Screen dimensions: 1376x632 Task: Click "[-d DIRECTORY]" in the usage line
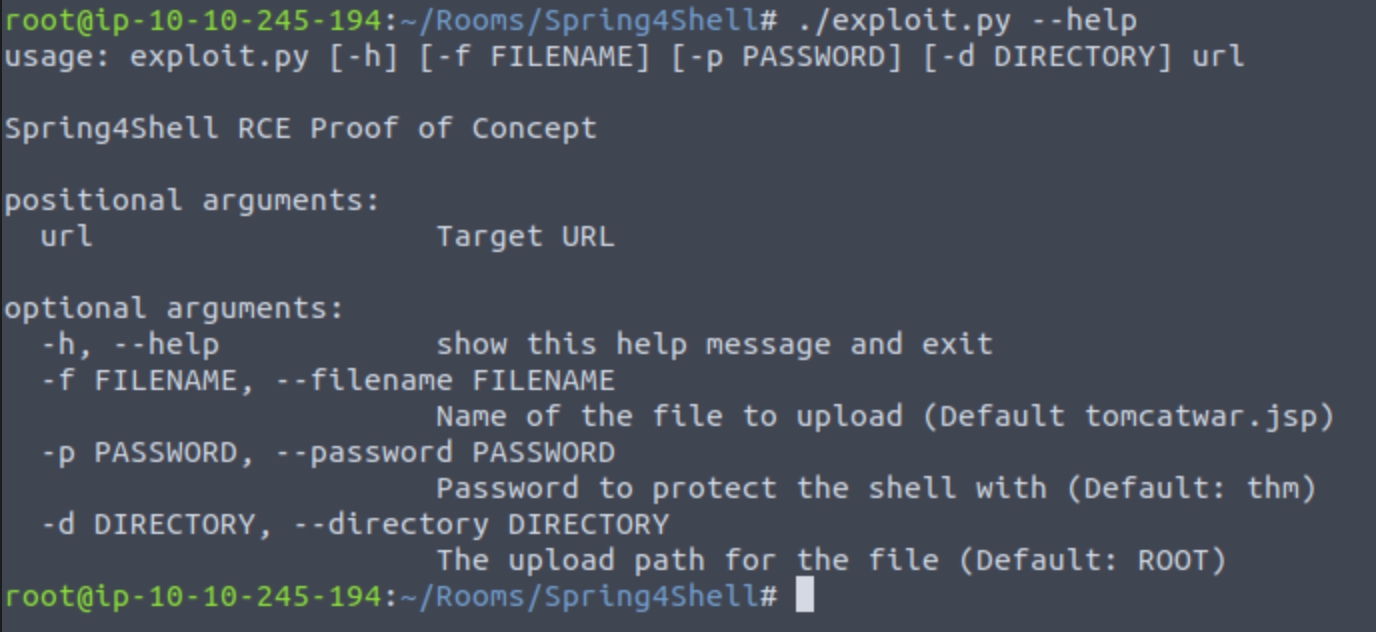tap(1048, 56)
